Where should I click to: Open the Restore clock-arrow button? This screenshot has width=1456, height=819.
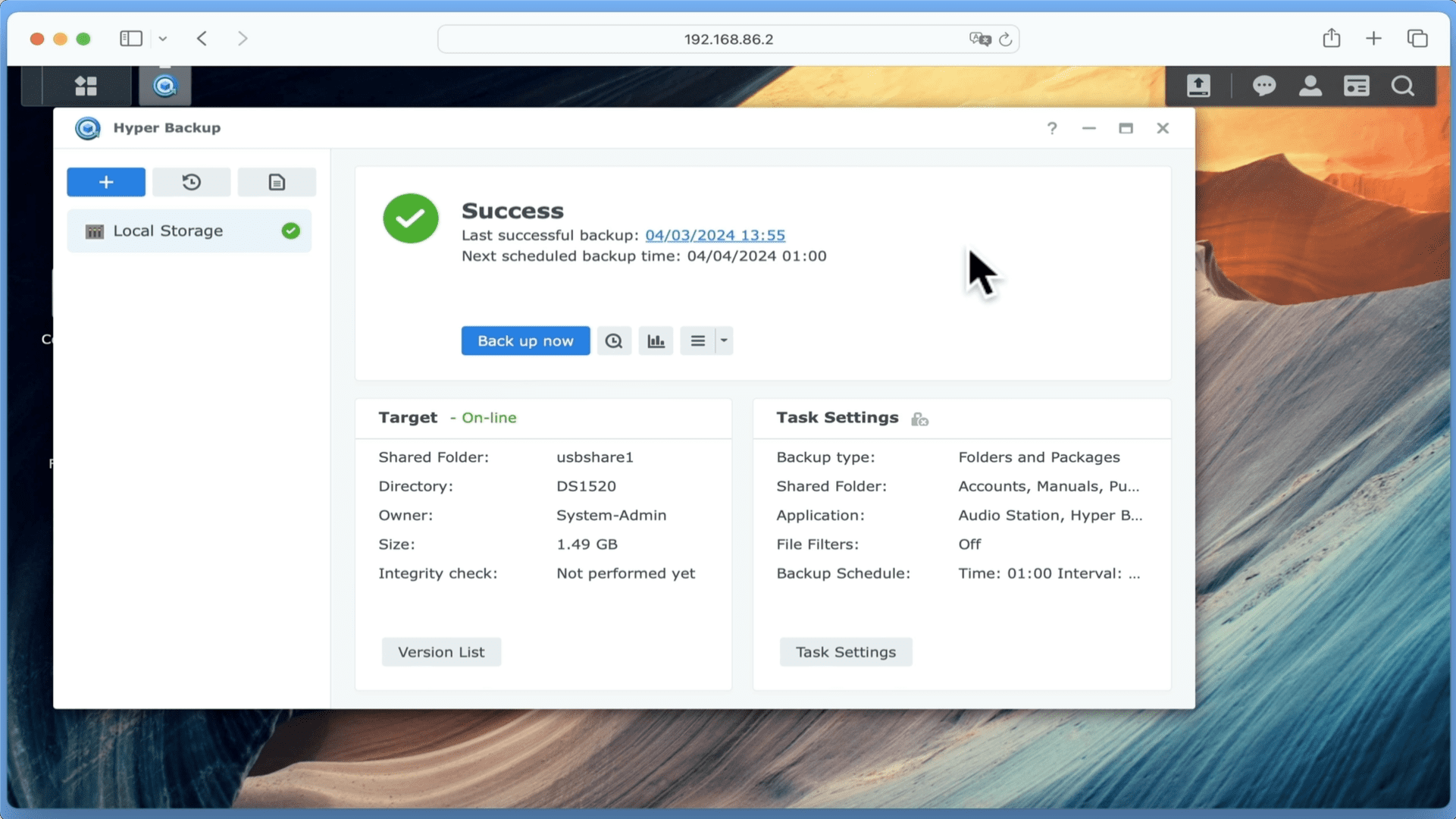191,182
